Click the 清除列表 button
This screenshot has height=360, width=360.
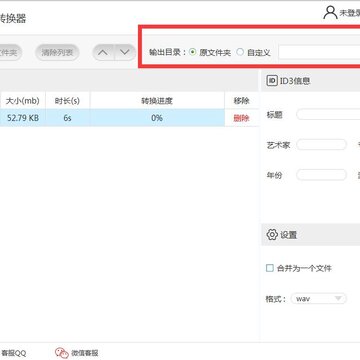(57, 52)
